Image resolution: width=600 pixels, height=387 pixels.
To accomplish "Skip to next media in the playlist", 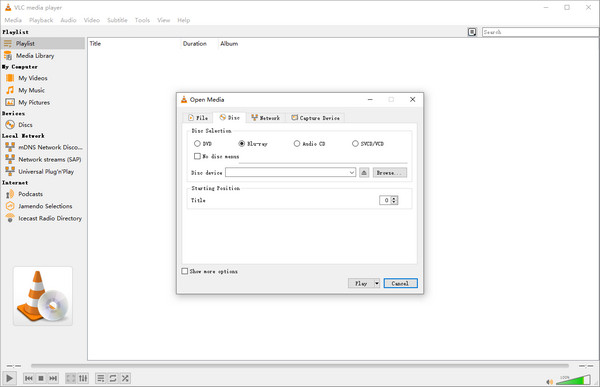I will [x=53, y=378].
